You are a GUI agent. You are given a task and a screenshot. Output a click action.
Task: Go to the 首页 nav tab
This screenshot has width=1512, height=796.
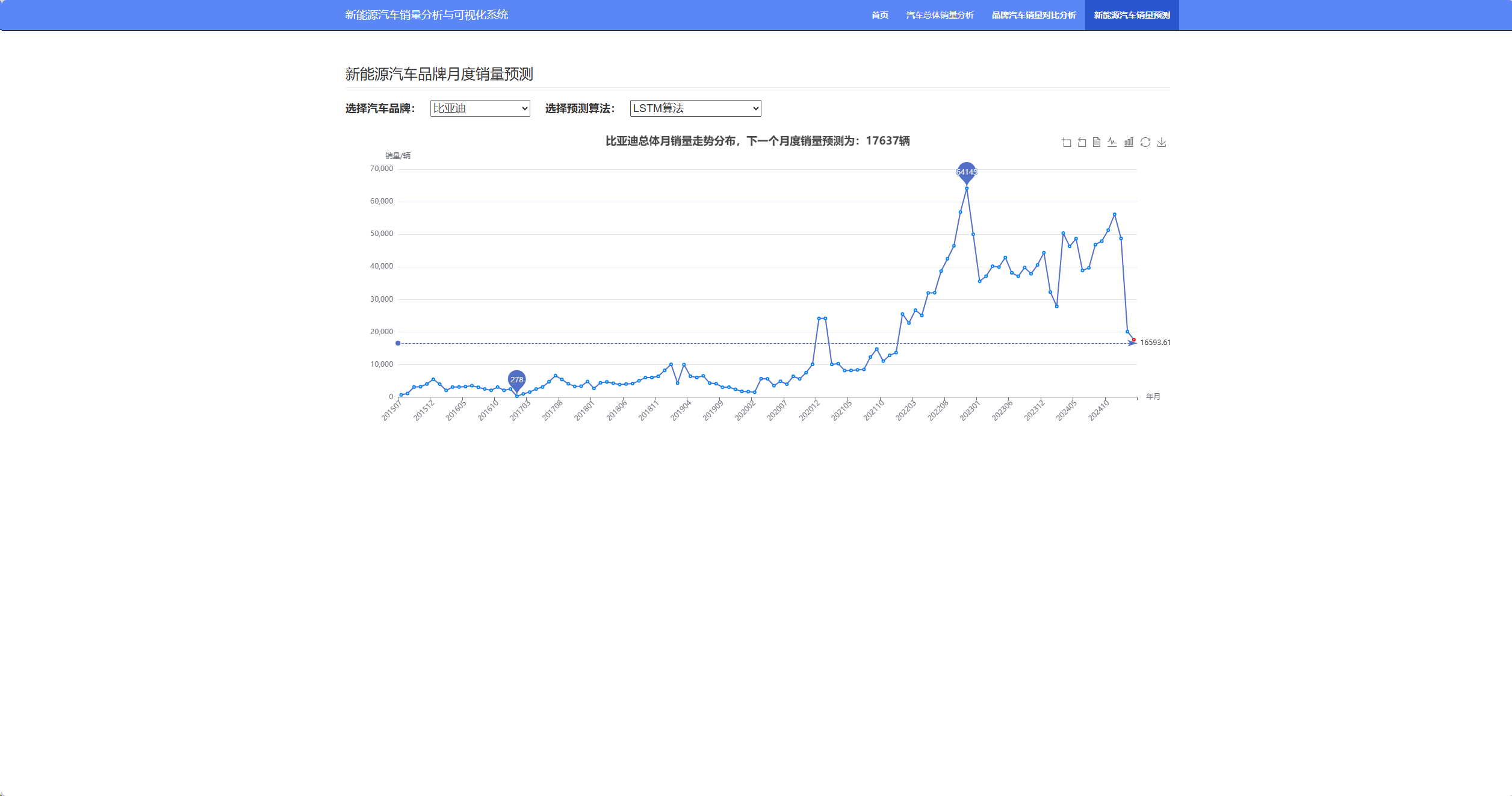point(879,15)
